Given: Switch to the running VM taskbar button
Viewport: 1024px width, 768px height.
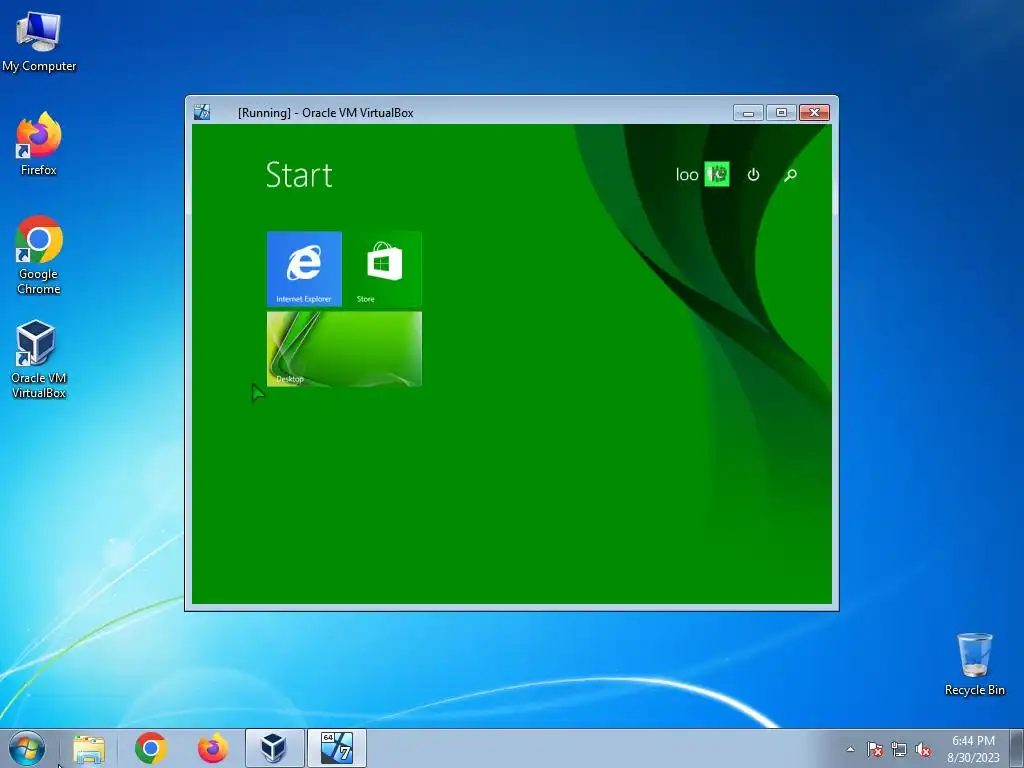Looking at the screenshot, I should point(336,748).
